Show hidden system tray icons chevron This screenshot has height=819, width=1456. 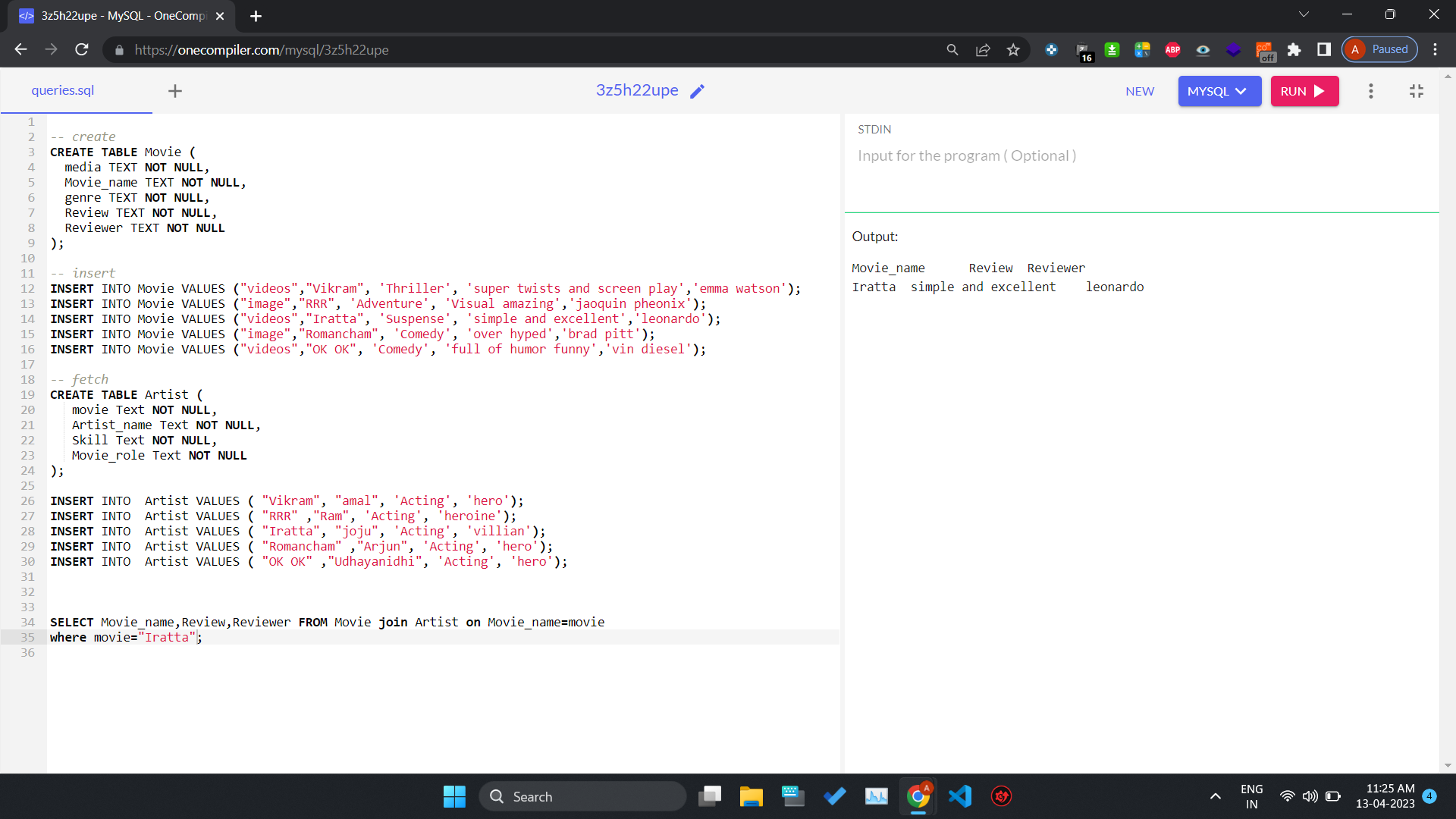[x=1215, y=796]
